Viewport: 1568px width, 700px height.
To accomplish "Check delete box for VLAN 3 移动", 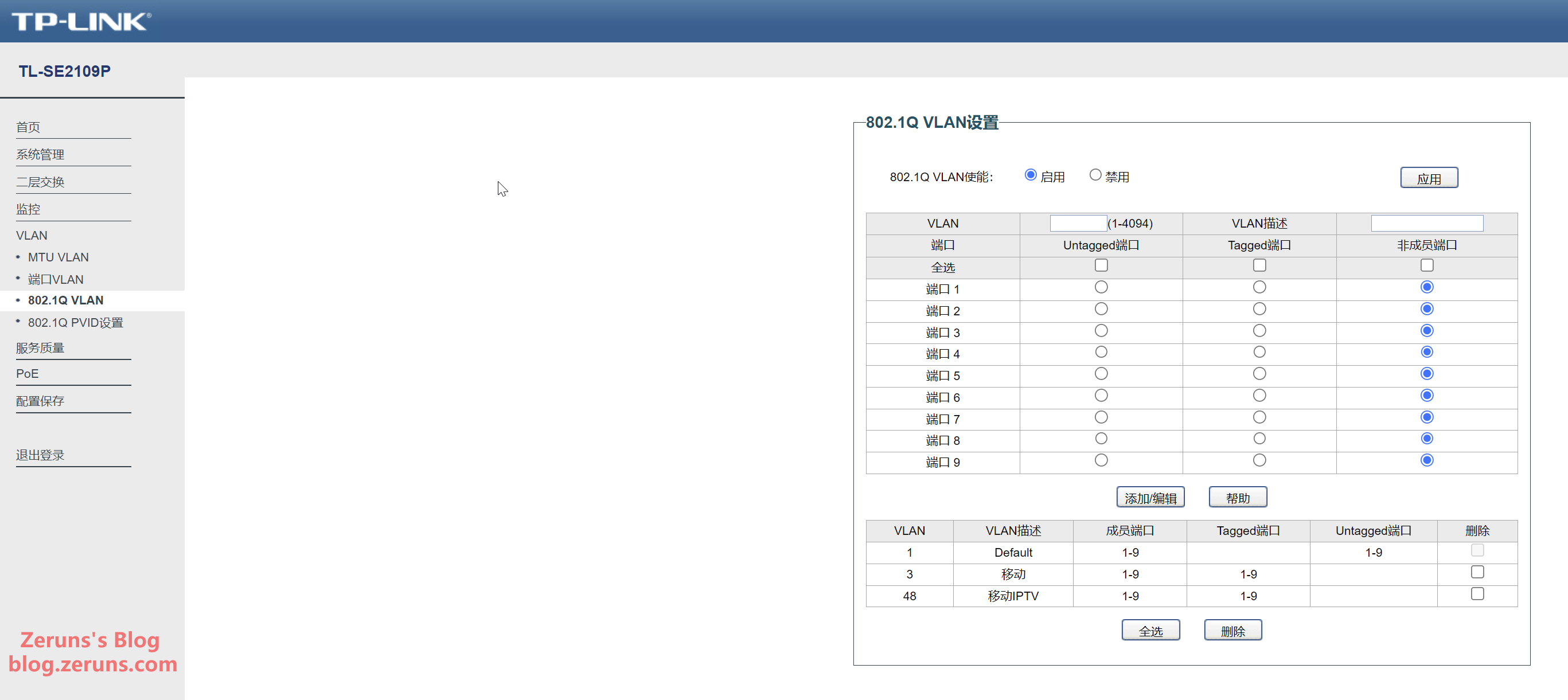I will point(1477,572).
